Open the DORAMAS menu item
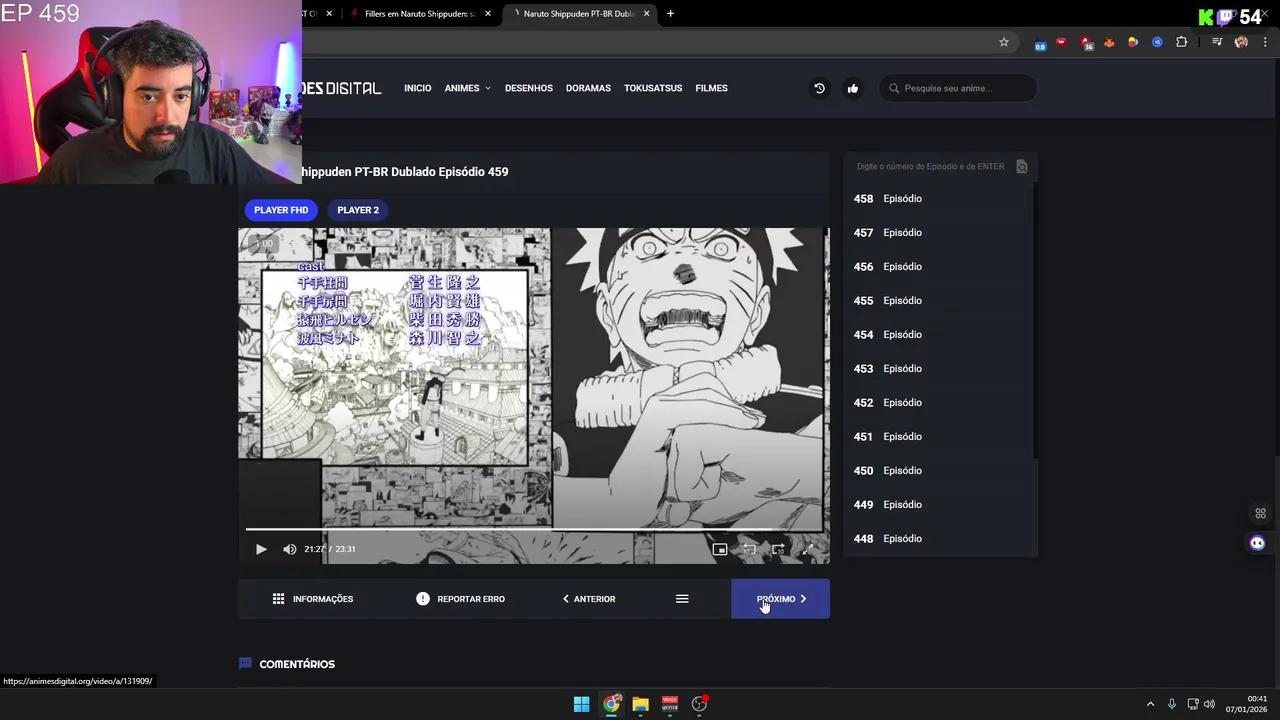Viewport: 1280px width, 720px height. pyautogui.click(x=588, y=88)
